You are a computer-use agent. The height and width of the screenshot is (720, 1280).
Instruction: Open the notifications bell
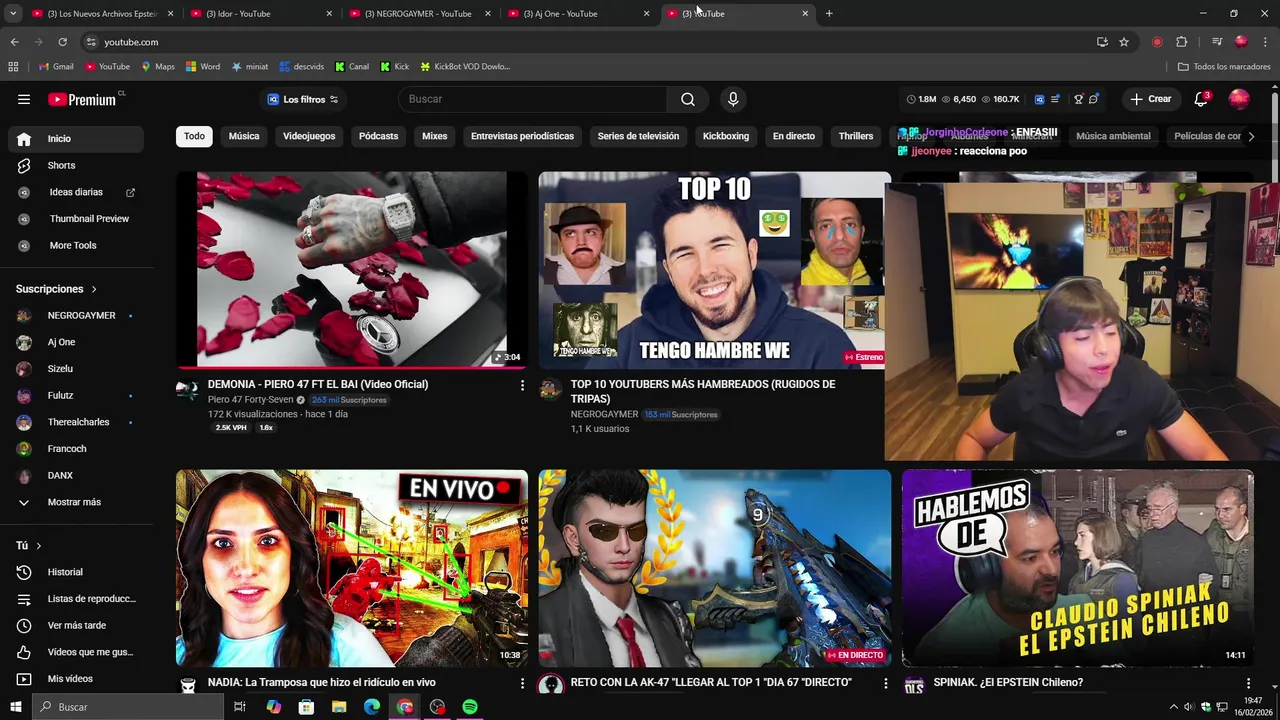click(1202, 99)
